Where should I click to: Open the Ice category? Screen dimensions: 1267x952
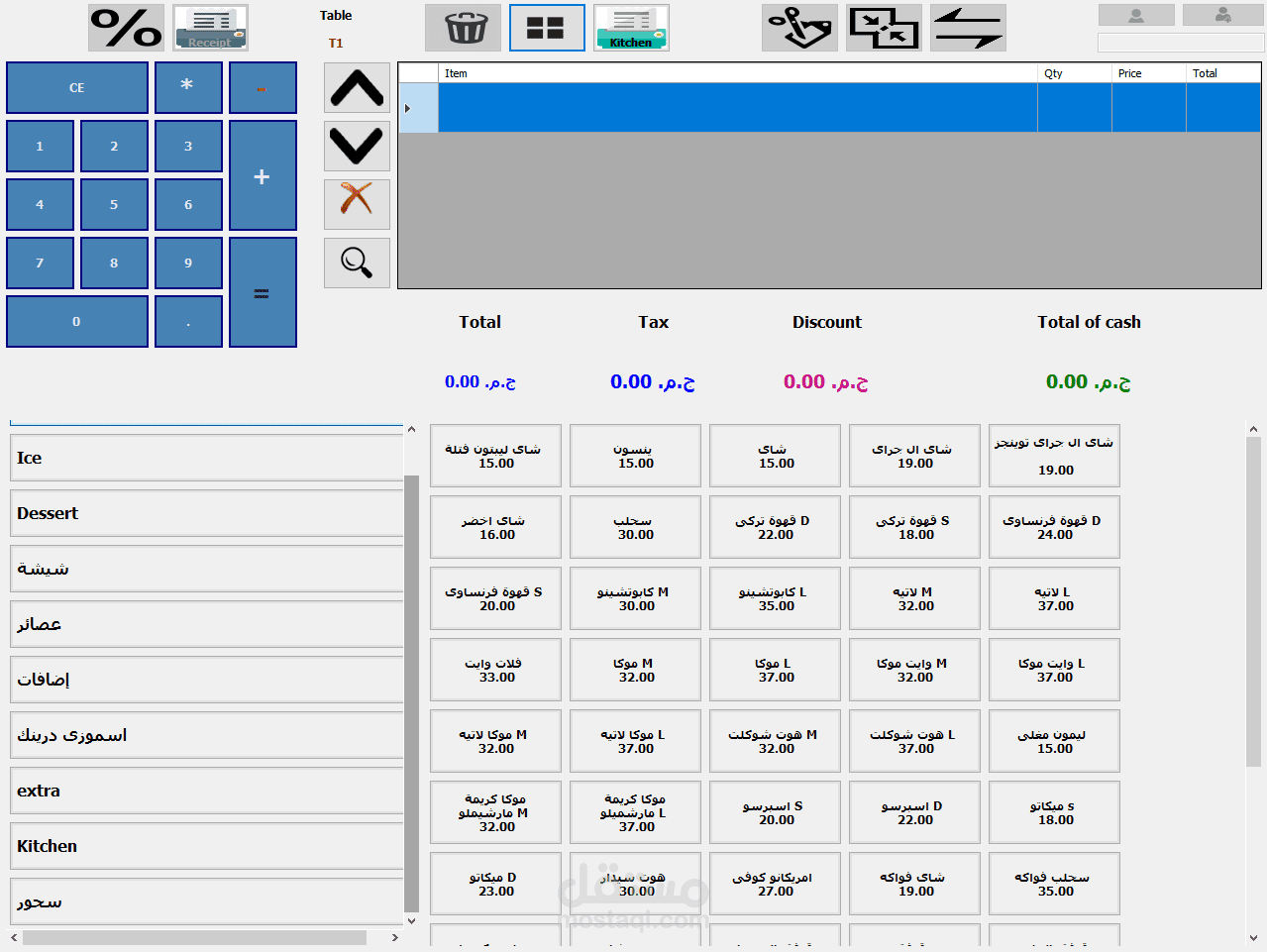tap(206, 458)
